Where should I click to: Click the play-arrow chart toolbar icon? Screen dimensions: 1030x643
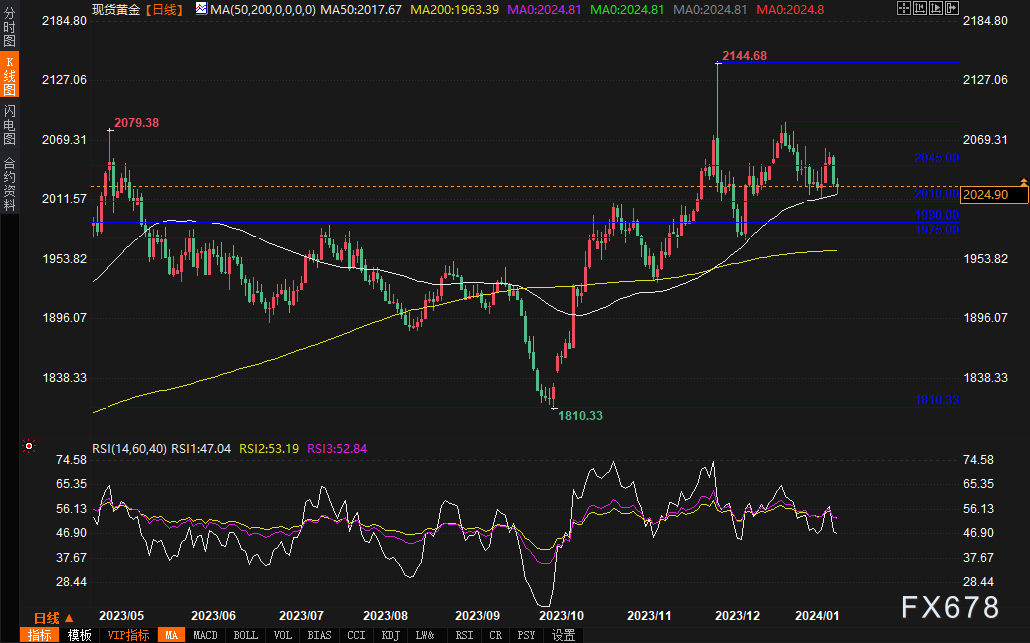[936, 8]
